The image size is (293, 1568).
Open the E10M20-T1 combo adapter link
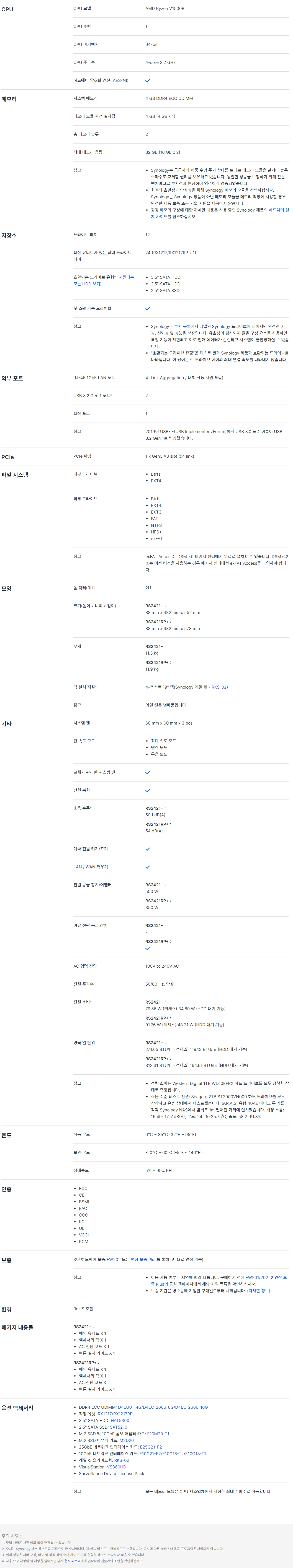(x=158, y=1434)
